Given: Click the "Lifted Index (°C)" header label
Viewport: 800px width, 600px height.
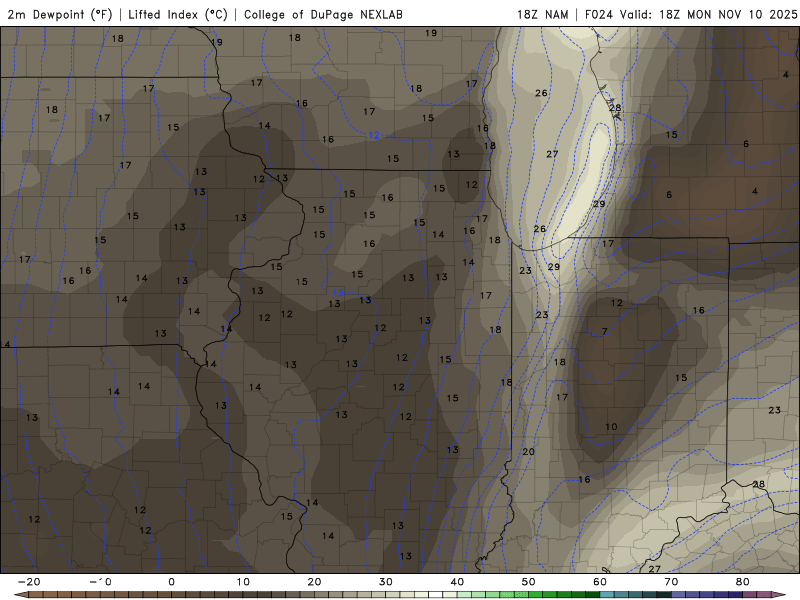Looking at the screenshot, I should click(x=178, y=14).
